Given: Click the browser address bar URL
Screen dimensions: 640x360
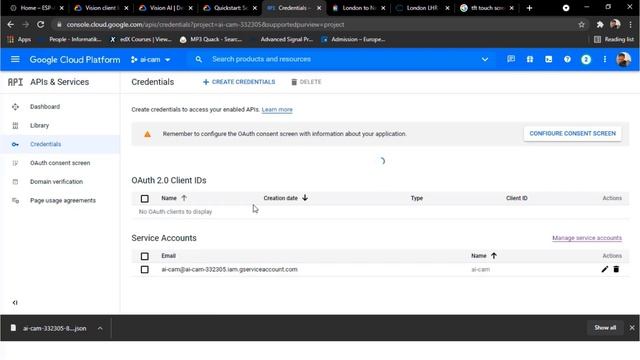Looking at the screenshot, I should [x=205, y=24].
